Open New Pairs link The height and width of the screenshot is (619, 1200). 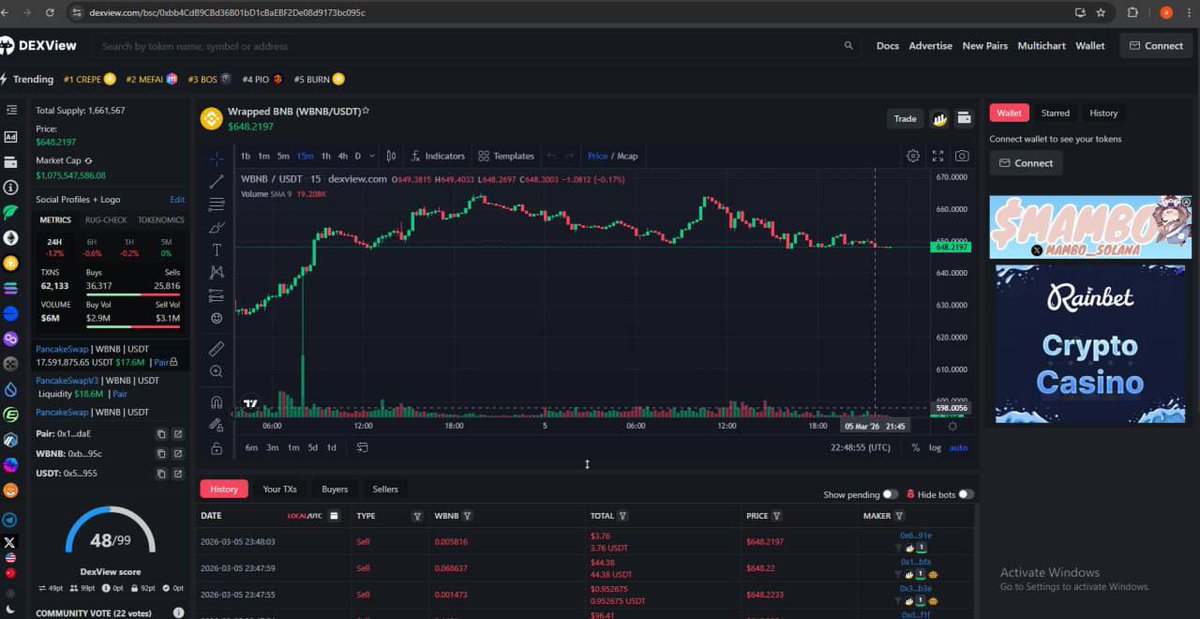pos(985,46)
